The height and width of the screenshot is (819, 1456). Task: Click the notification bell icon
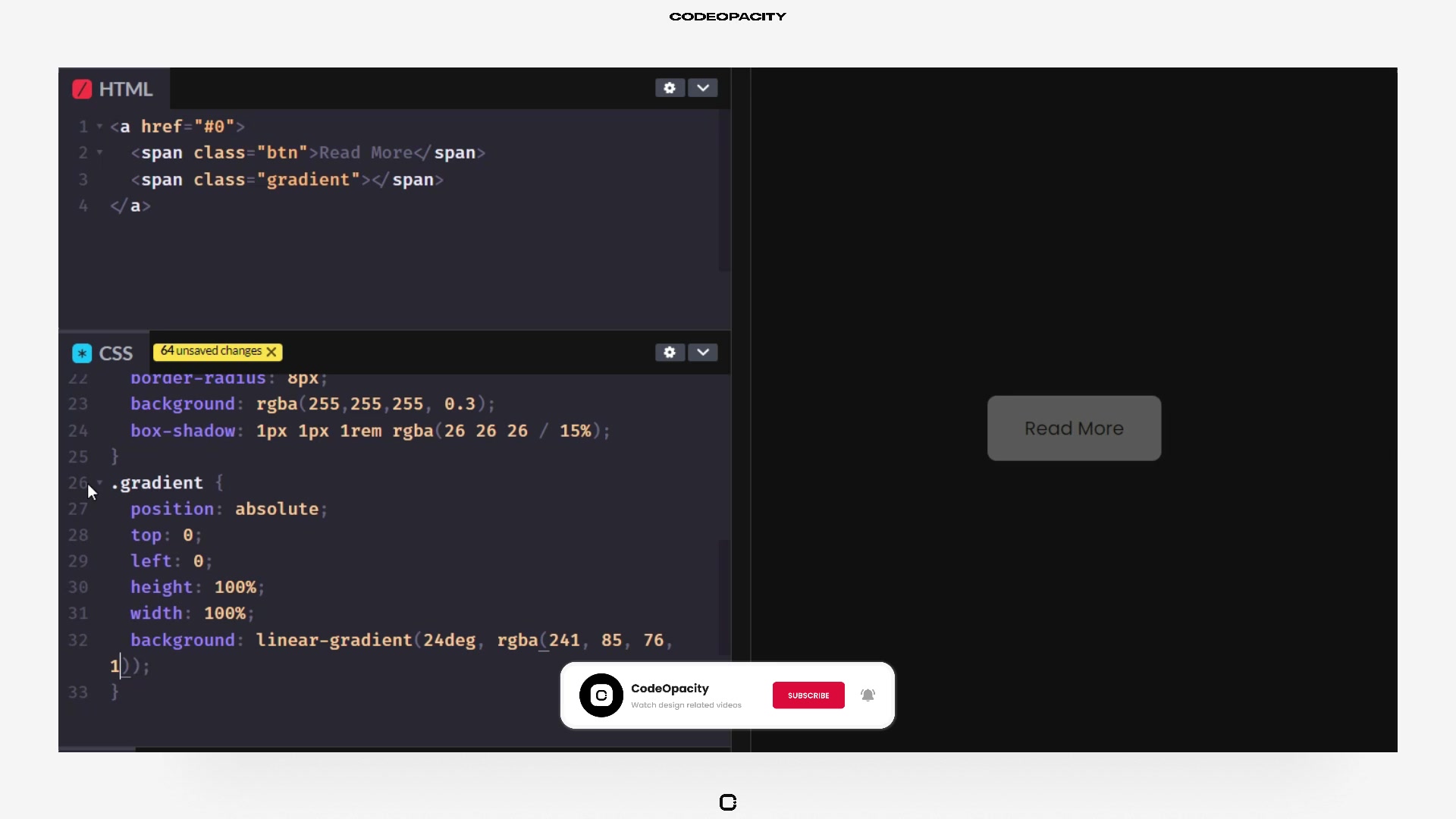click(x=868, y=695)
